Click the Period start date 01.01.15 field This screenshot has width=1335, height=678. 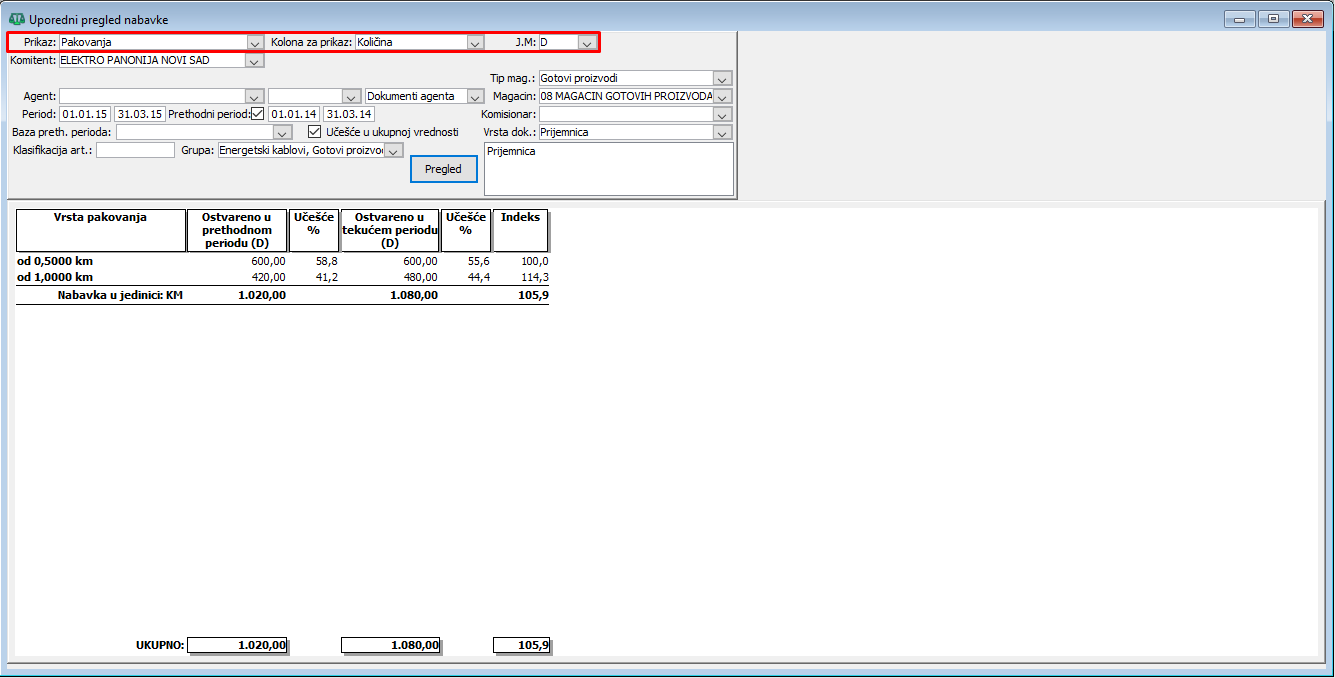[84, 114]
